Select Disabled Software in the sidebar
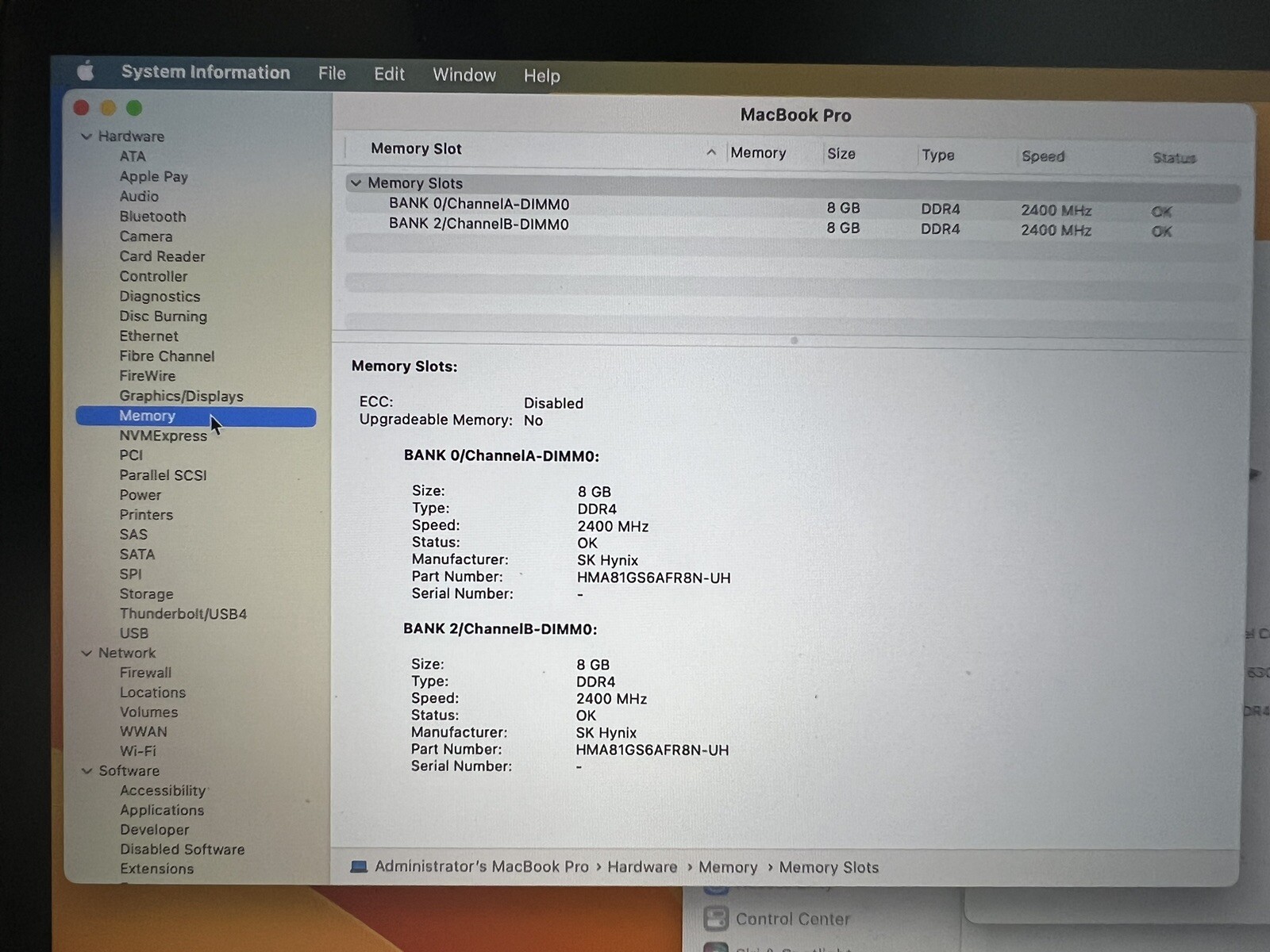The image size is (1270, 952). pyautogui.click(x=182, y=849)
